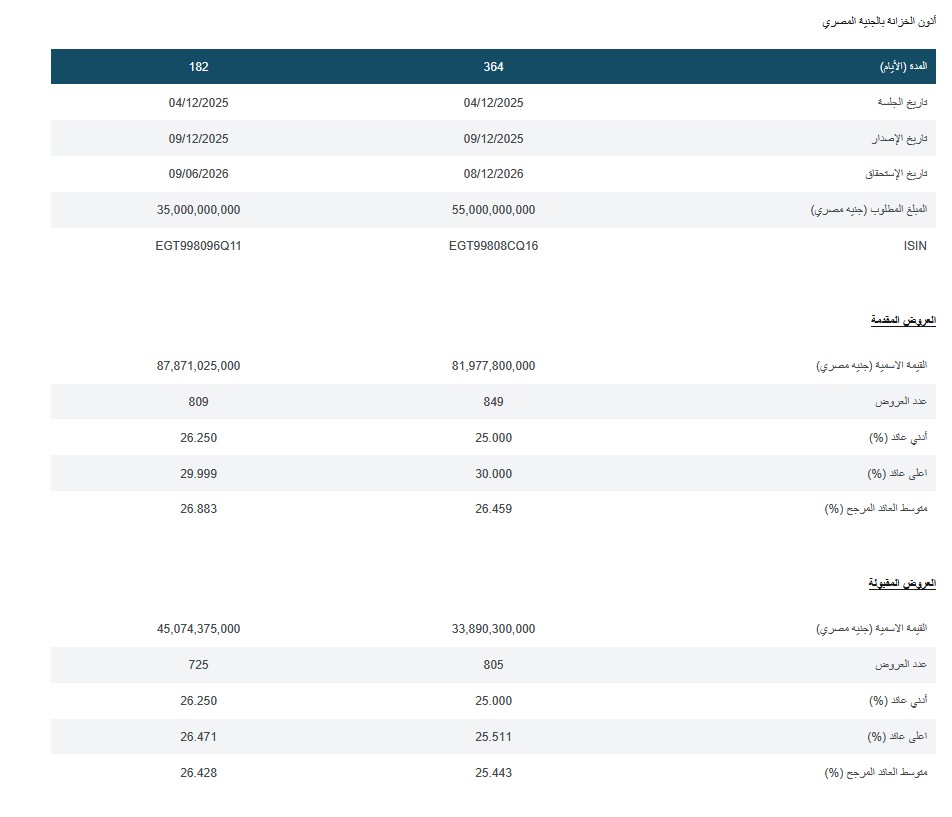Image resolution: width=952 pixels, height=817 pixels.
Task: Select the weighted average yield 26.428
Action: coord(199,773)
